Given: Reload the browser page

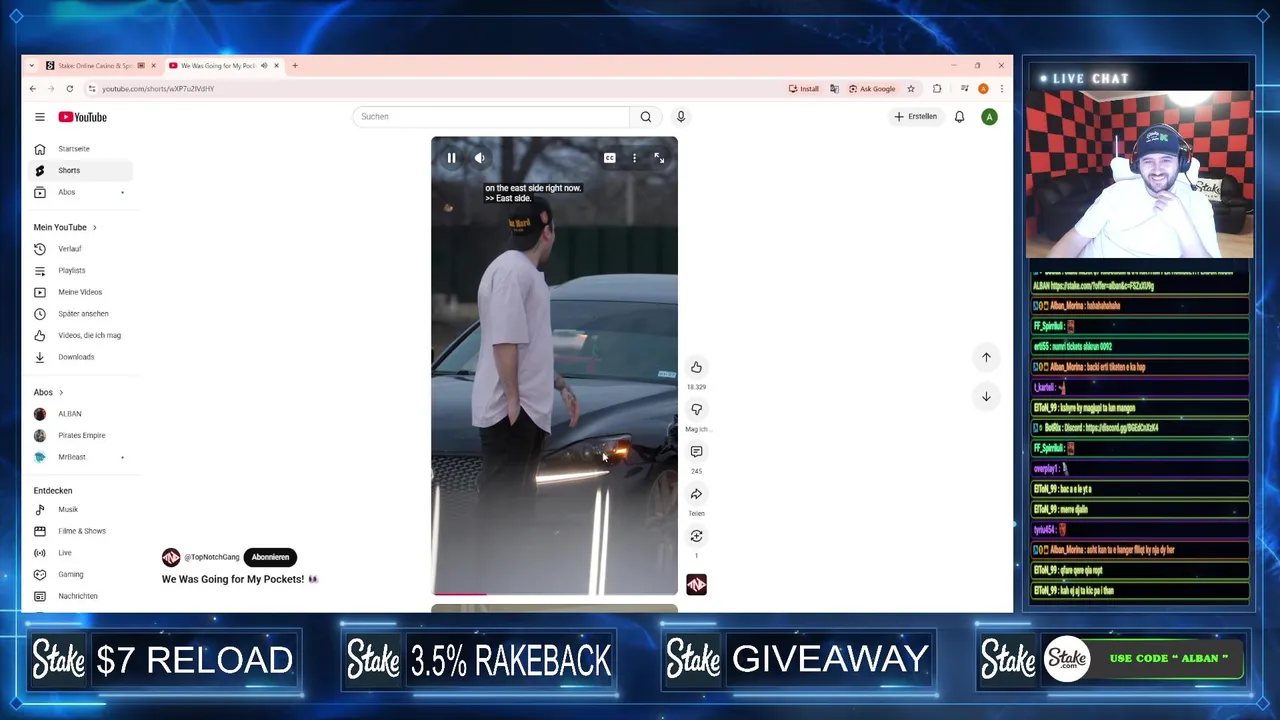Looking at the screenshot, I should (x=69, y=89).
